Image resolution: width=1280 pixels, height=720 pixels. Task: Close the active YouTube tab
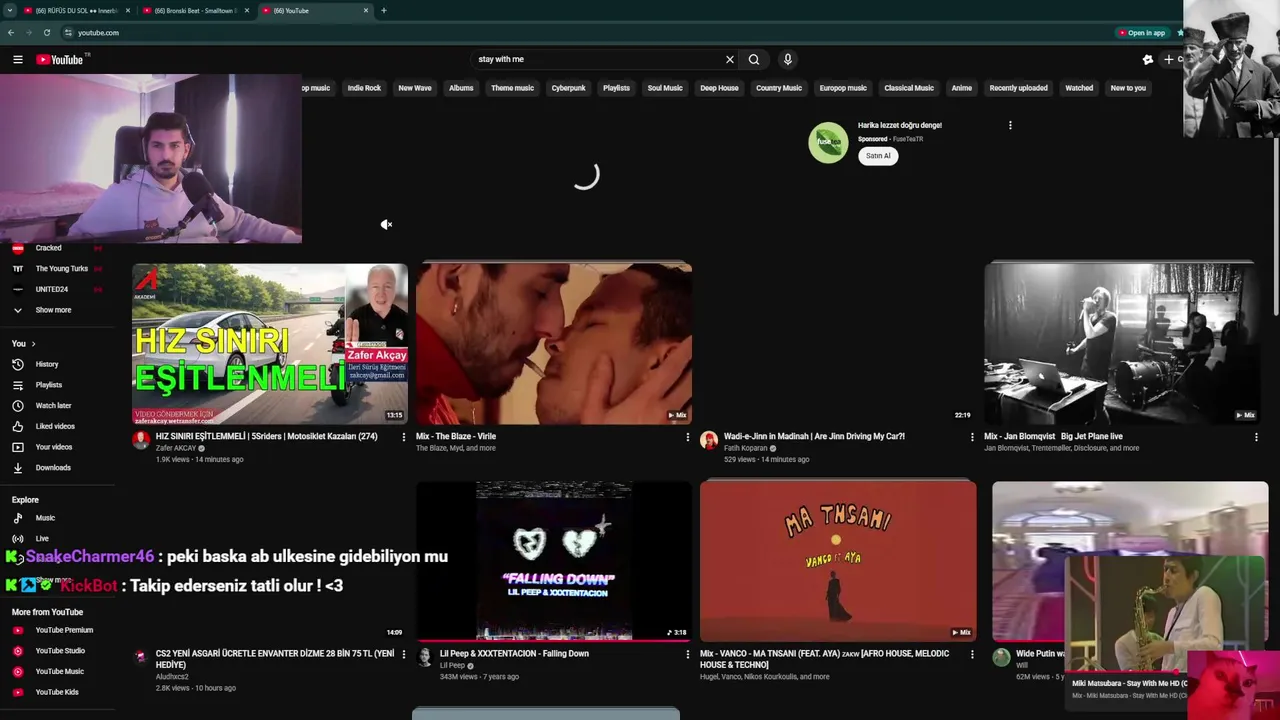[366, 10]
